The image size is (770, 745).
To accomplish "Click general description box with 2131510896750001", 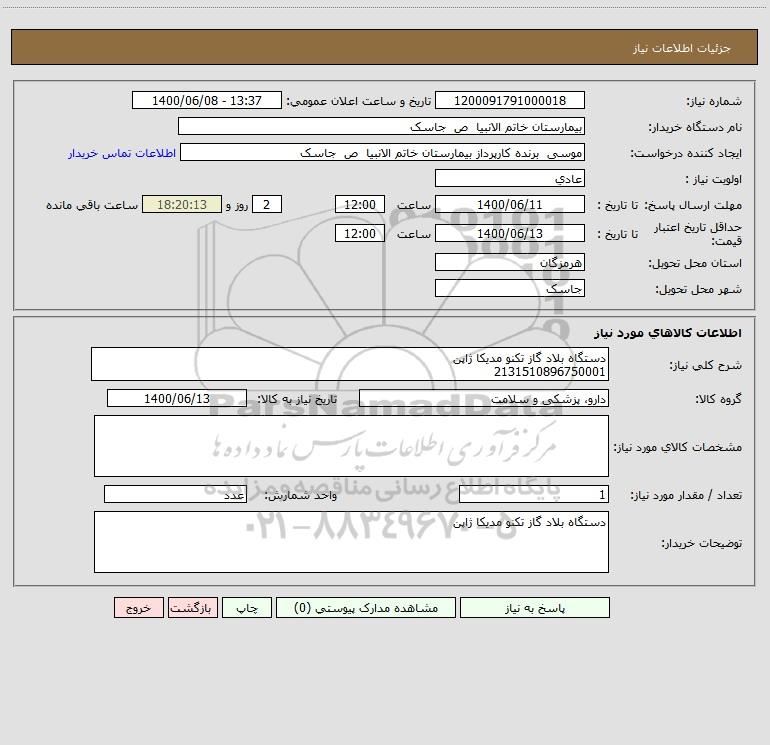I will click(x=350, y=364).
